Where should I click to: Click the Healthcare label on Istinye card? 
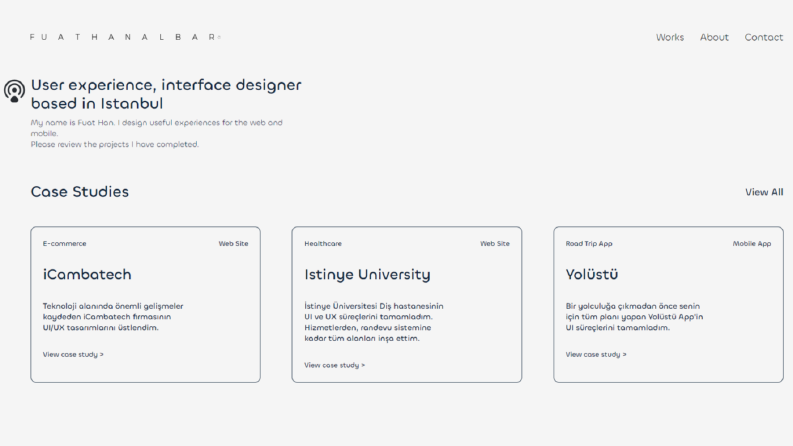[x=323, y=243]
